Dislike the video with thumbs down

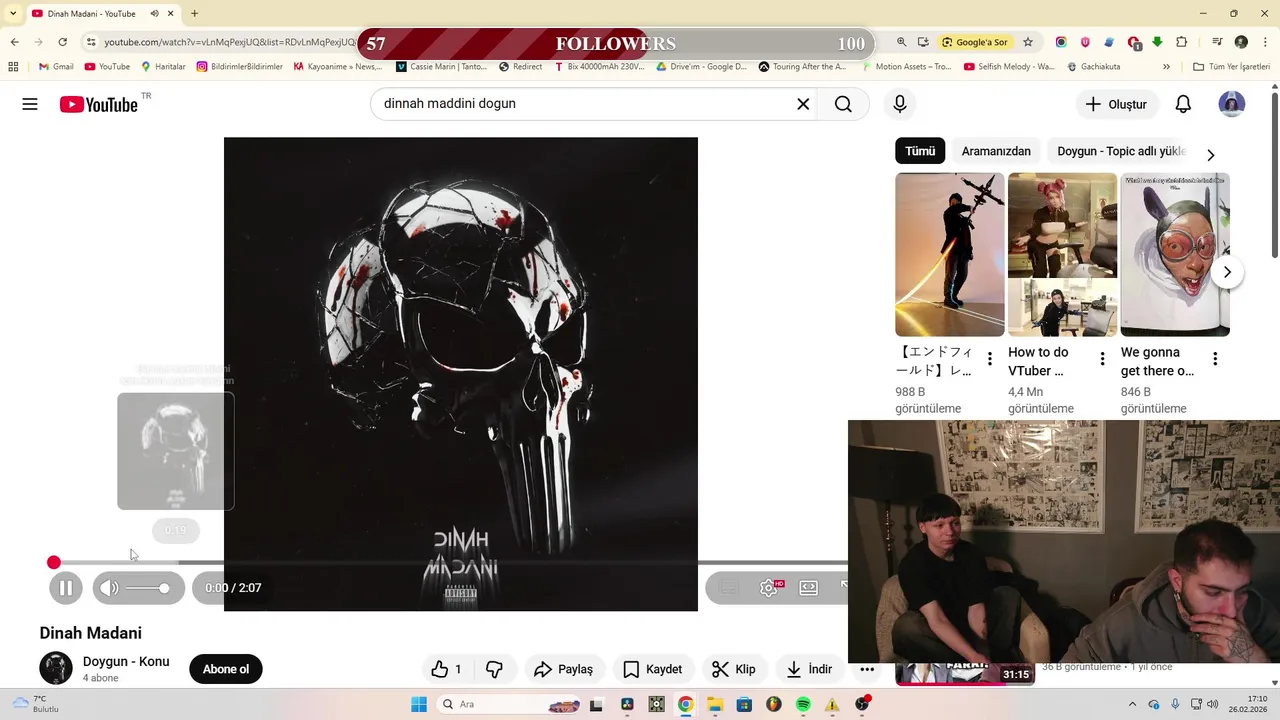click(495, 669)
